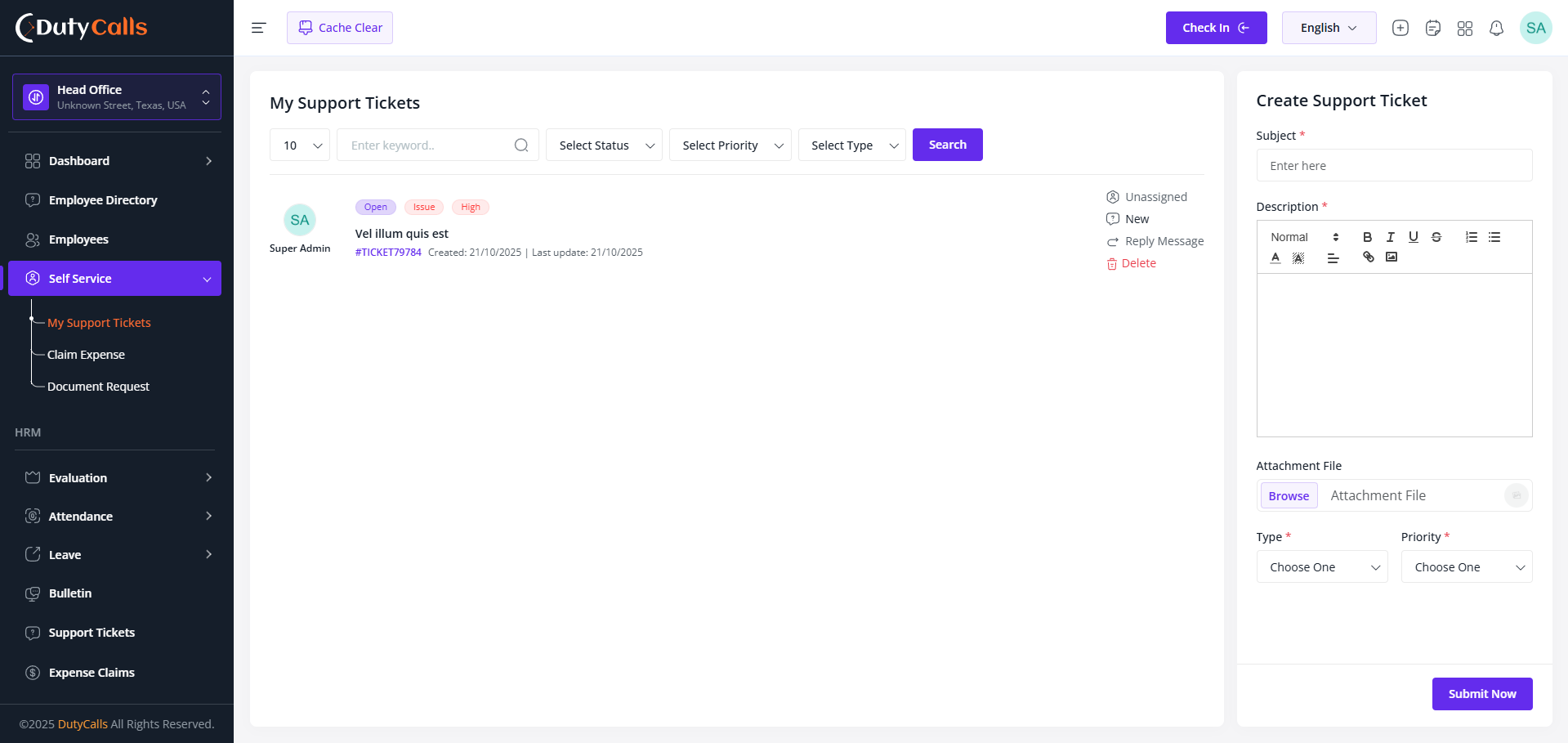The height and width of the screenshot is (743, 1568).
Task: Click the Check In button
Action: (1216, 28)
